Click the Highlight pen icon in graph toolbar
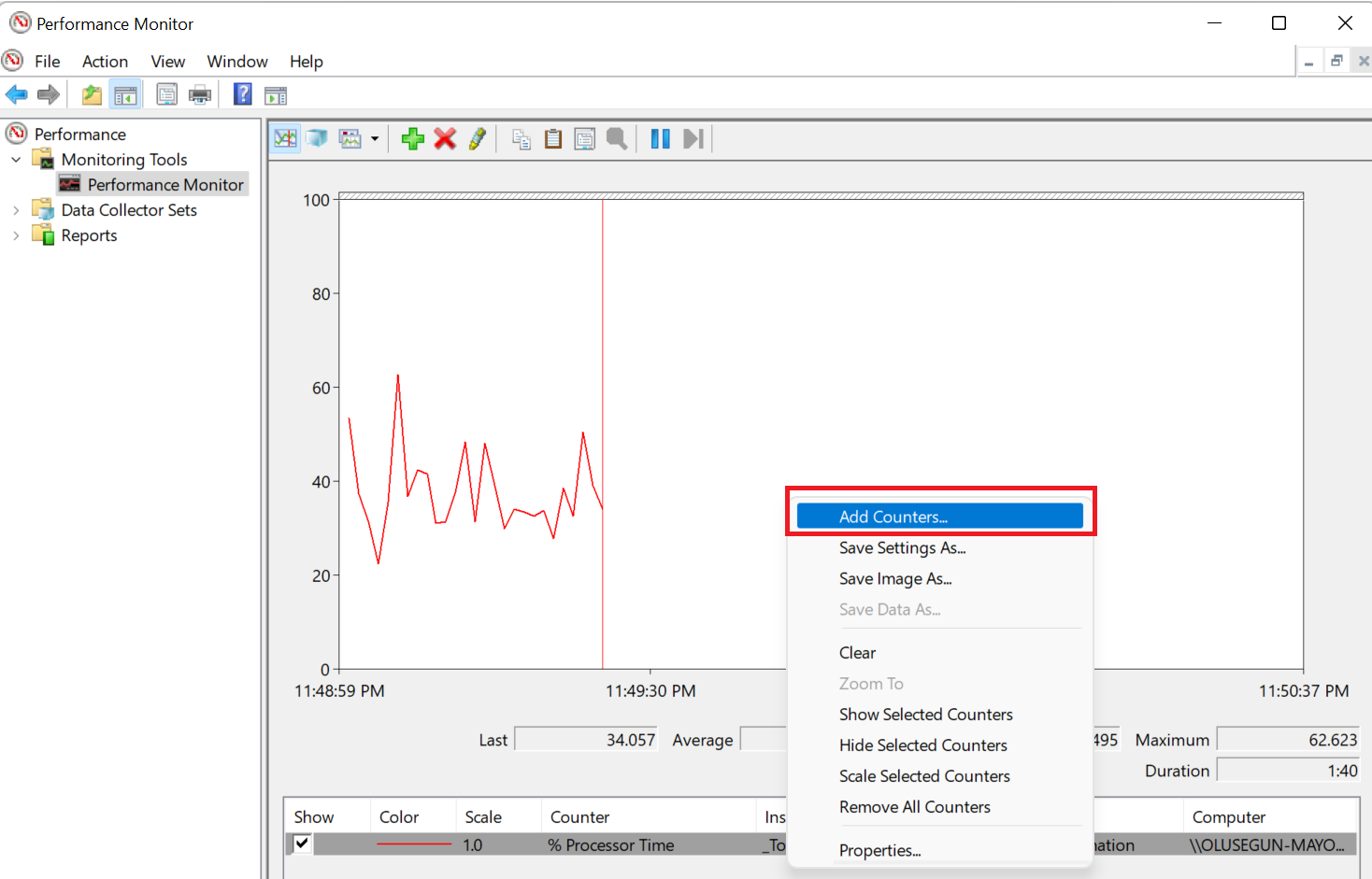 click(x=478, y=139)
